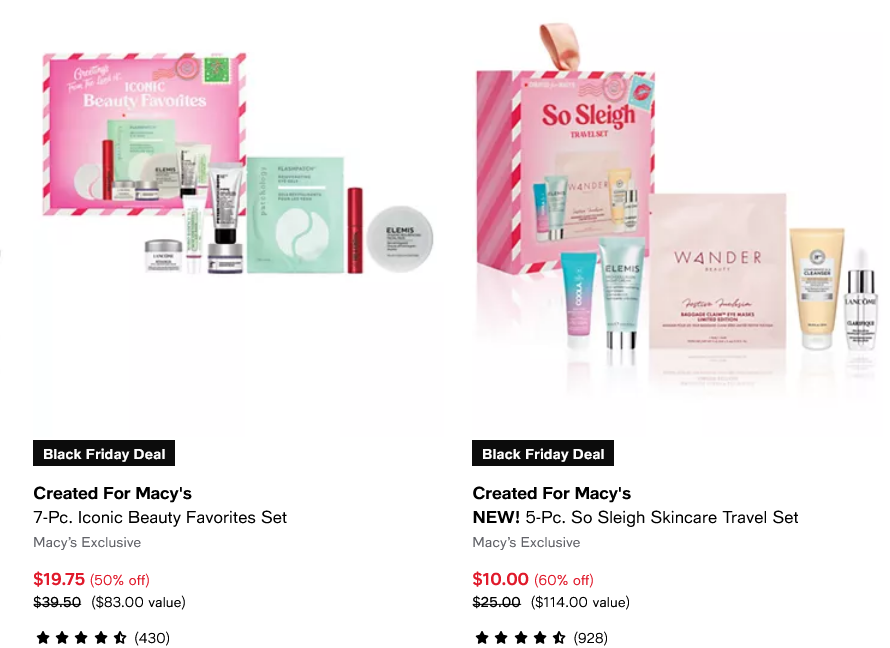The width and height of the screenshot is (890, 648).
Task: Click the pink Iconic Beauty Favorites box
Action: 144,135
